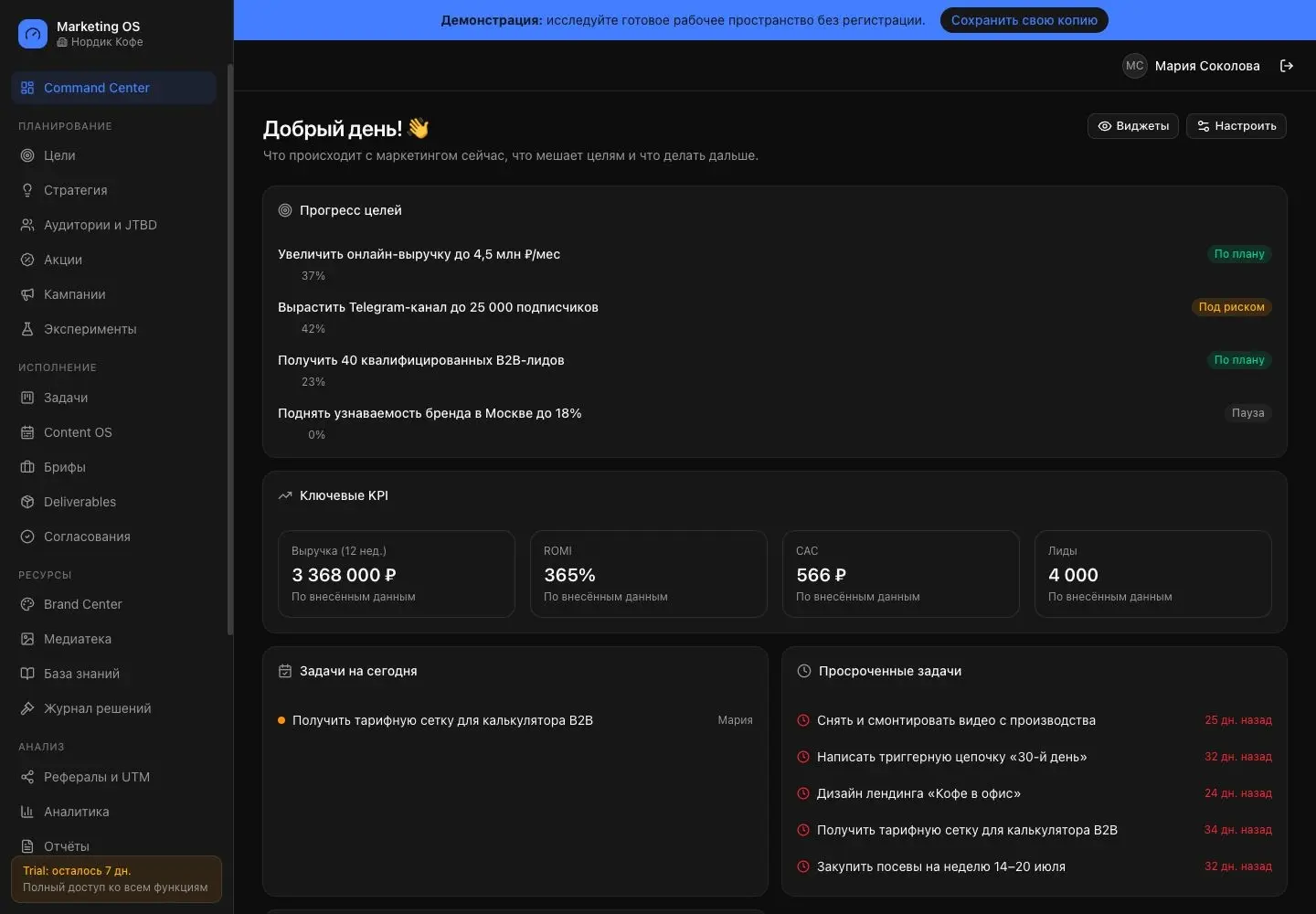The height and width of the screenshot is (914, 1316).
Task: Open overdue task Написать триггерную цепочку
Action: pos(1035,757)
